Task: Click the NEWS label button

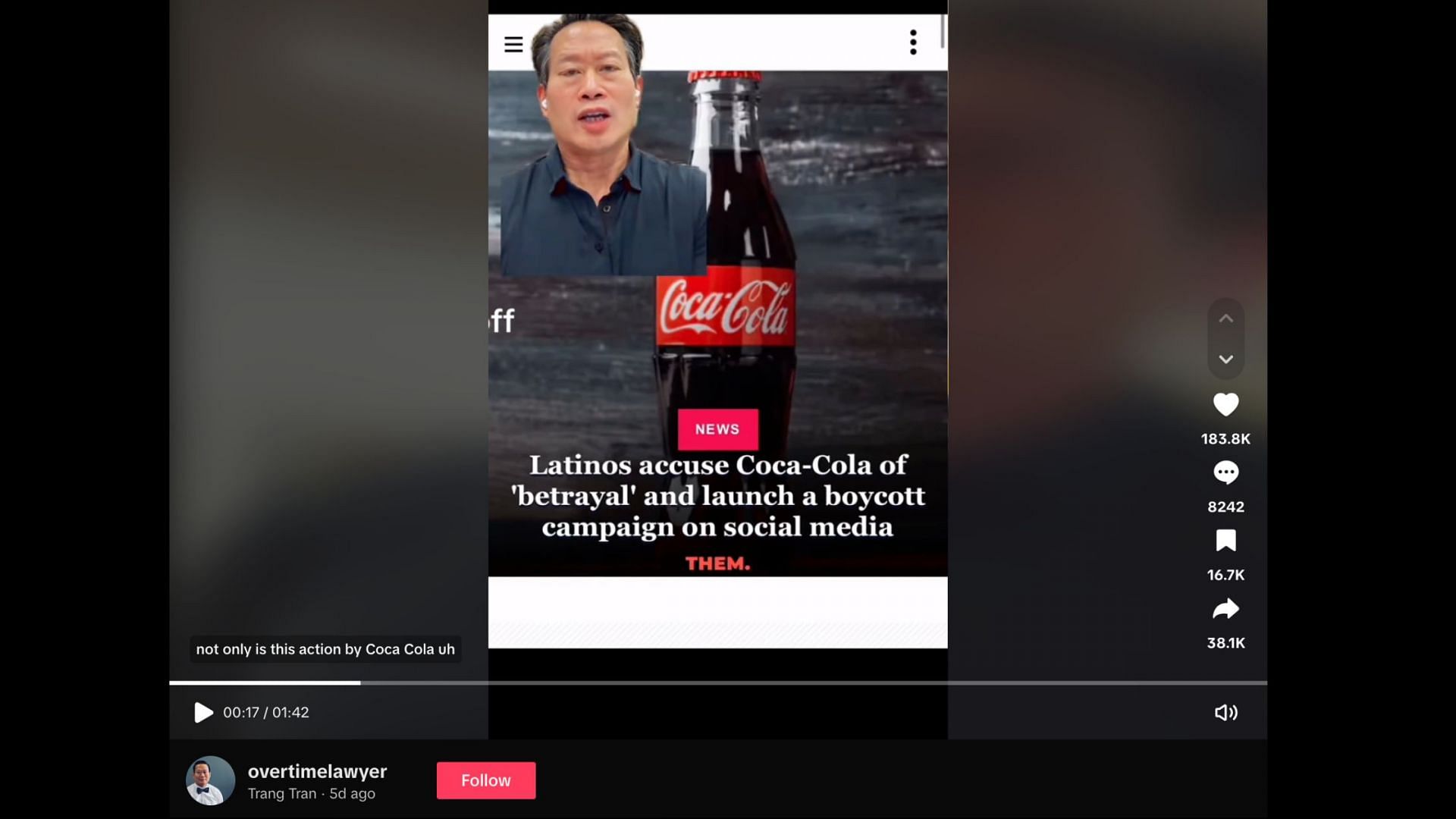Action: coord(718,428)
